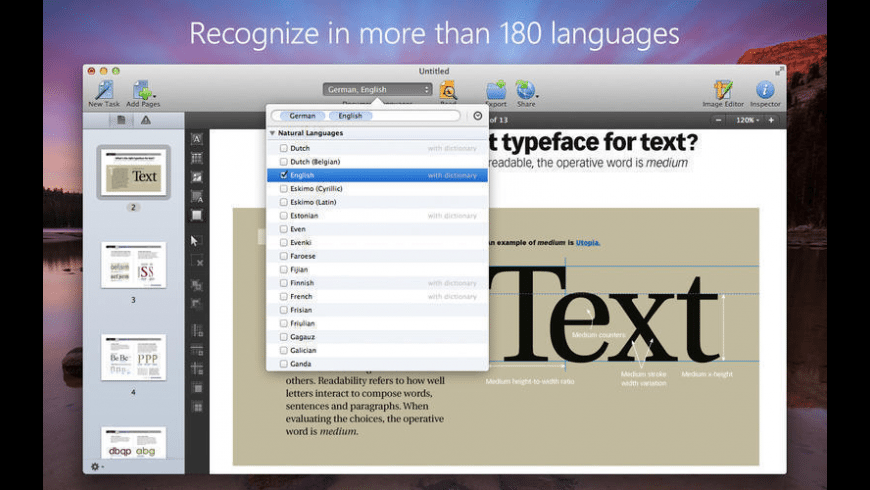Show the warnings tab in sidebar

point(146,120)
